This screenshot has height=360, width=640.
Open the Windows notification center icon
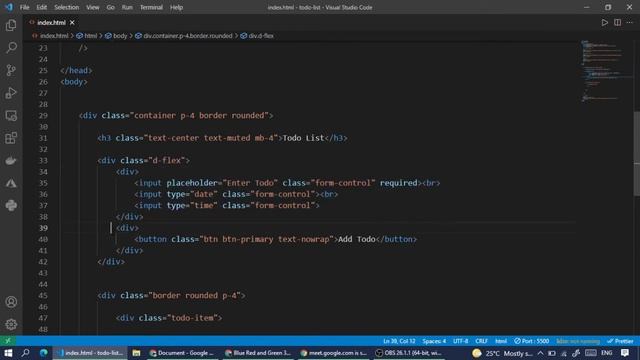click(x=625, y=353)
